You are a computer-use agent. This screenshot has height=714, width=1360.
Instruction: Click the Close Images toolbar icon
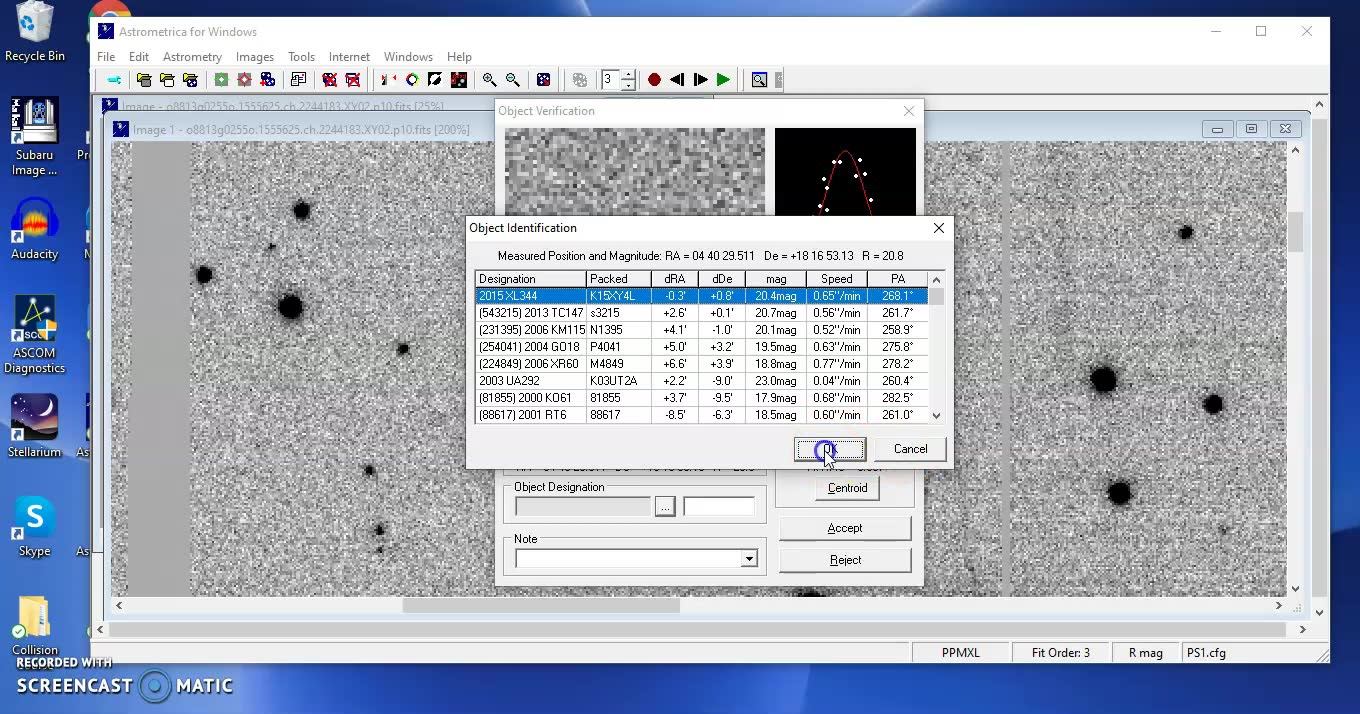329,80
